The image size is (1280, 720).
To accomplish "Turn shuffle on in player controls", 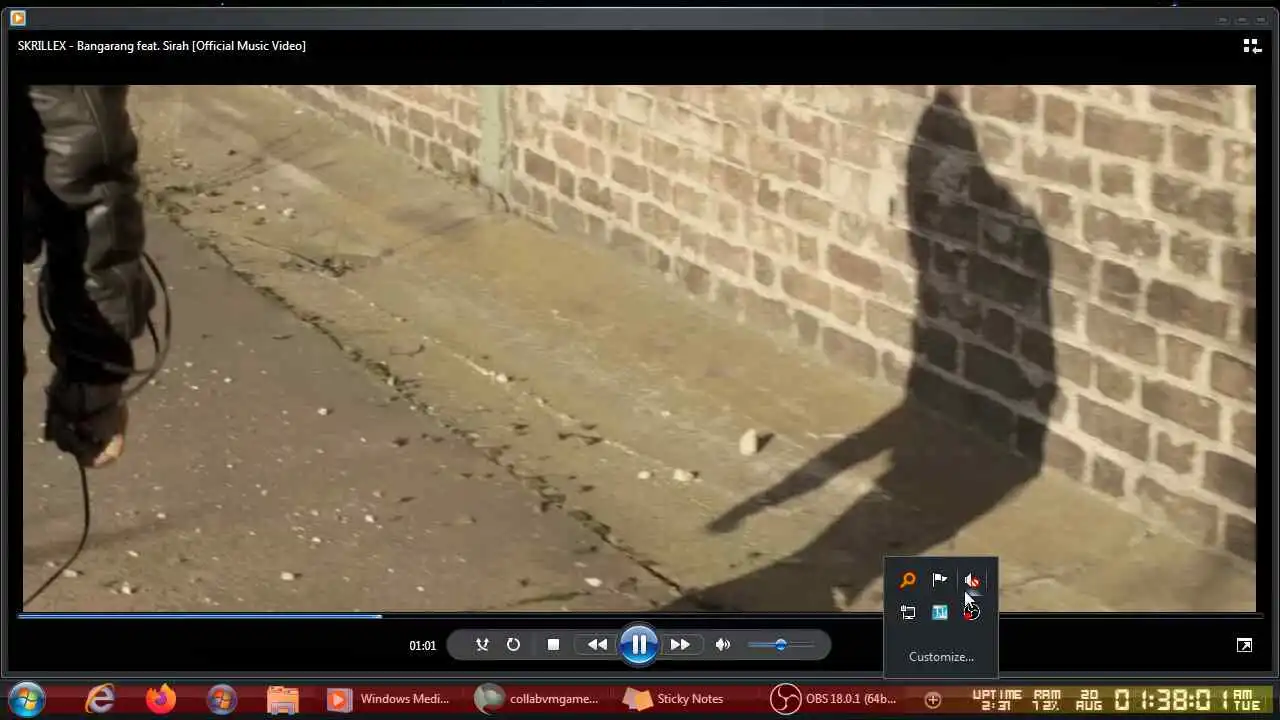I will tap(482, 645).
